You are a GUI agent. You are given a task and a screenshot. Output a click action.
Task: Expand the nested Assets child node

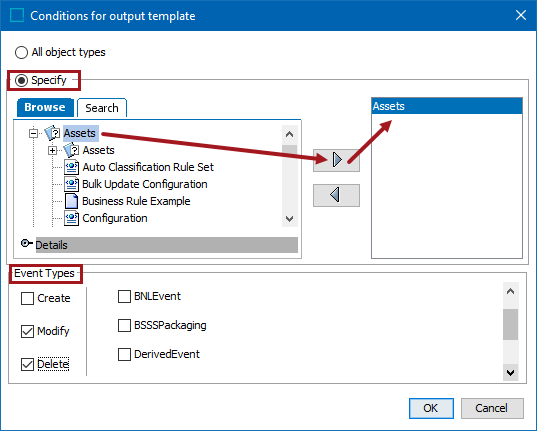[52, 150]
